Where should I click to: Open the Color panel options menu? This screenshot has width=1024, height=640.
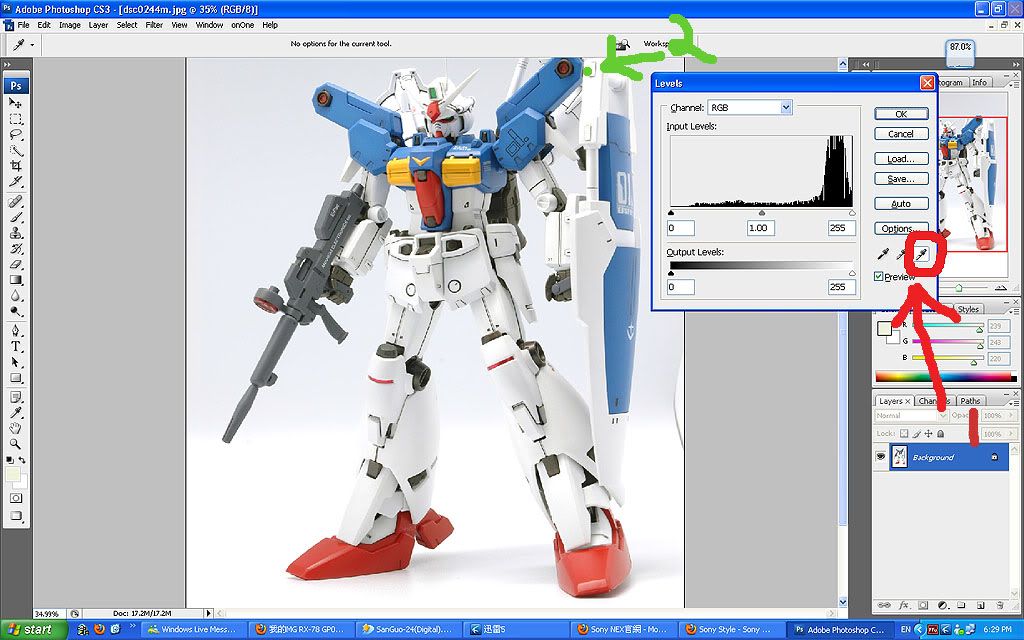(x=1014, y=312)
